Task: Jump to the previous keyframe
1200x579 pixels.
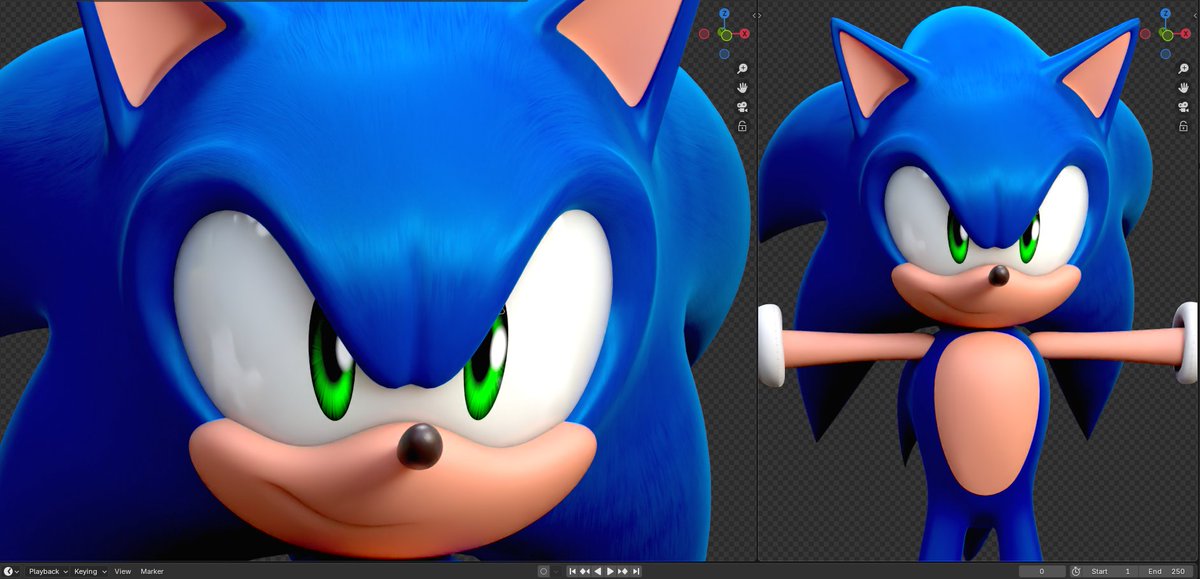Action: point(585,571)
